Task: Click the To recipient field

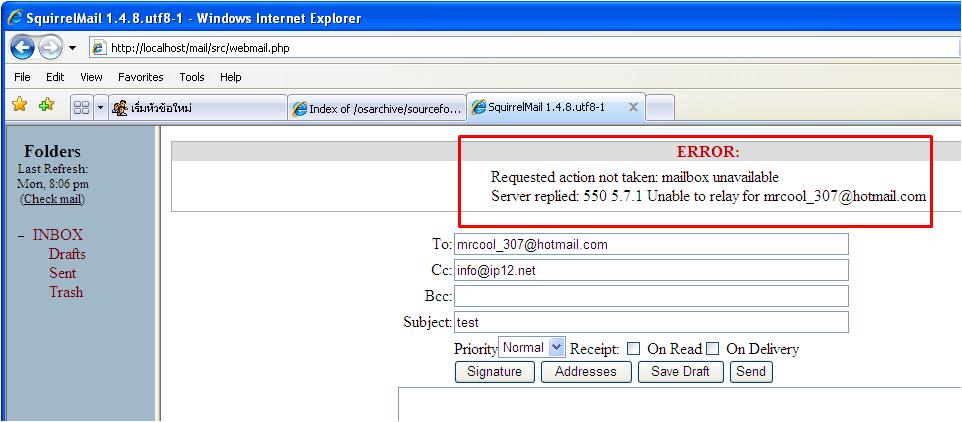Action: [651, 244]
